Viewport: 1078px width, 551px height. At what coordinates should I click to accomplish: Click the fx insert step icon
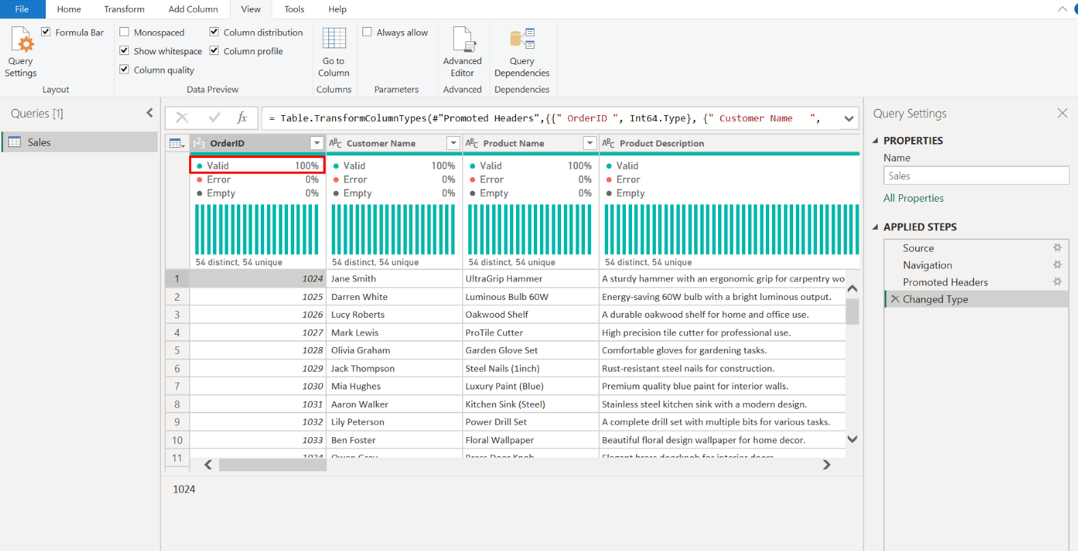click(x=241, y=118)
